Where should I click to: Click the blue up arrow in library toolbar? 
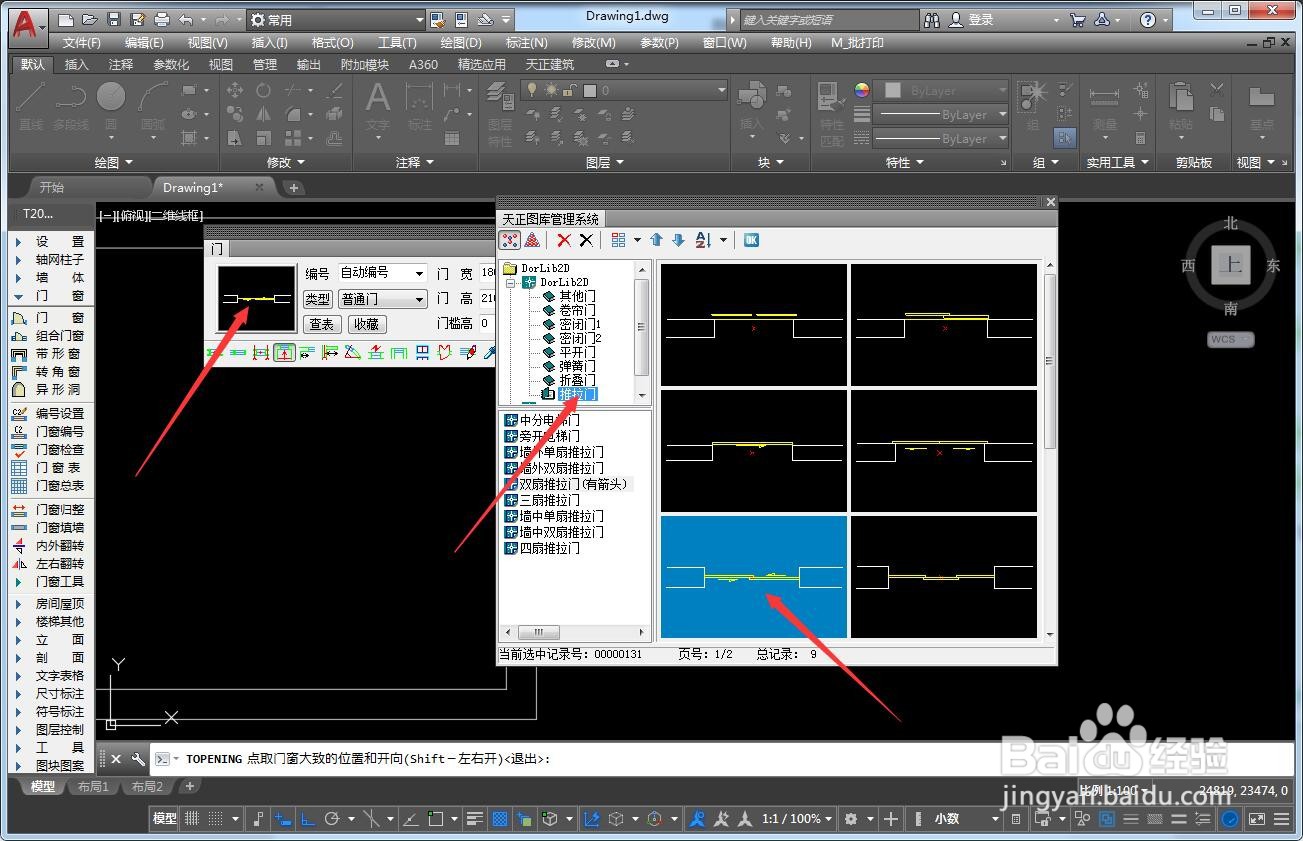[656, 240]
